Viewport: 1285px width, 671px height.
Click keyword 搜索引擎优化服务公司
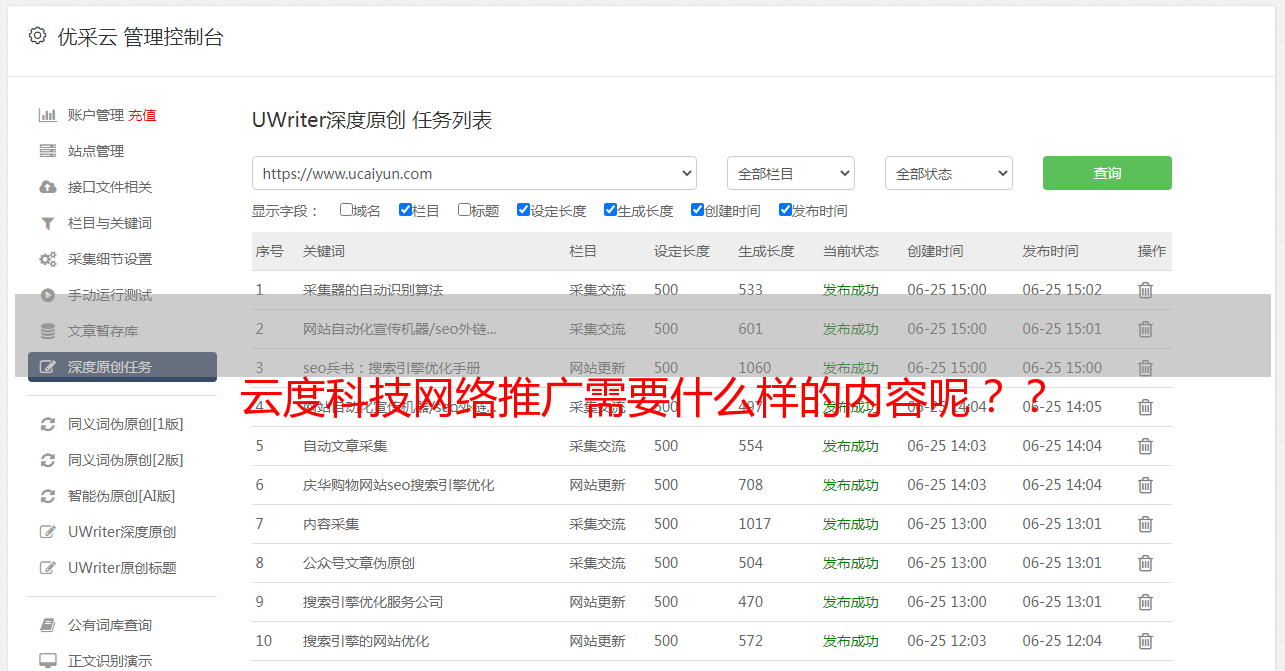point(373,602)
